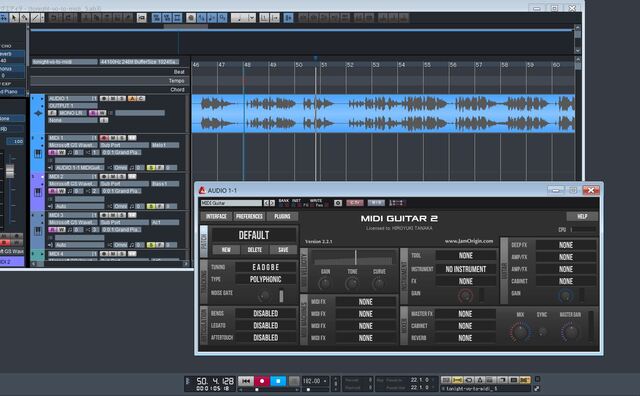Open REVERB slot in mixer section
The width and height of the screenshot is (640, 396).
[x=465, y=338]
